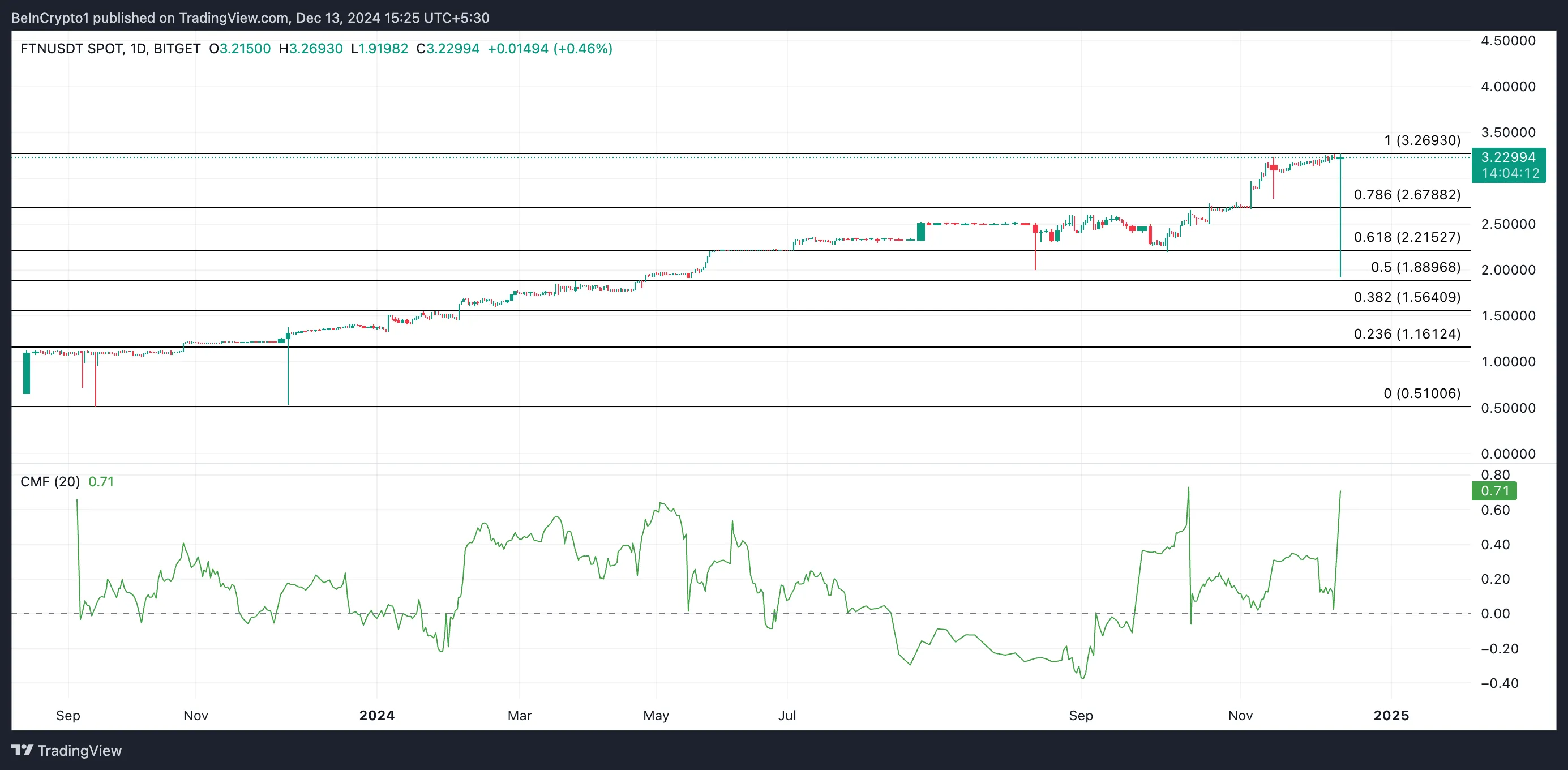
Task: Click the green CMF value tag 0.71
Action: pos(1494,491)
